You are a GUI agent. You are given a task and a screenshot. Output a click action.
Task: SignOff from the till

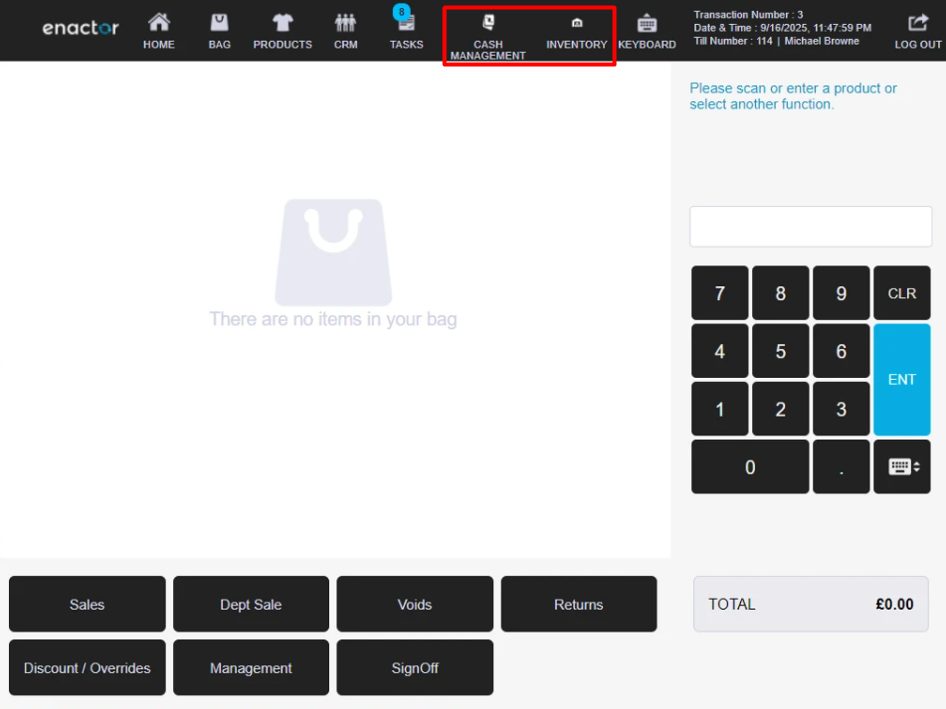click(x=414, y=667)
